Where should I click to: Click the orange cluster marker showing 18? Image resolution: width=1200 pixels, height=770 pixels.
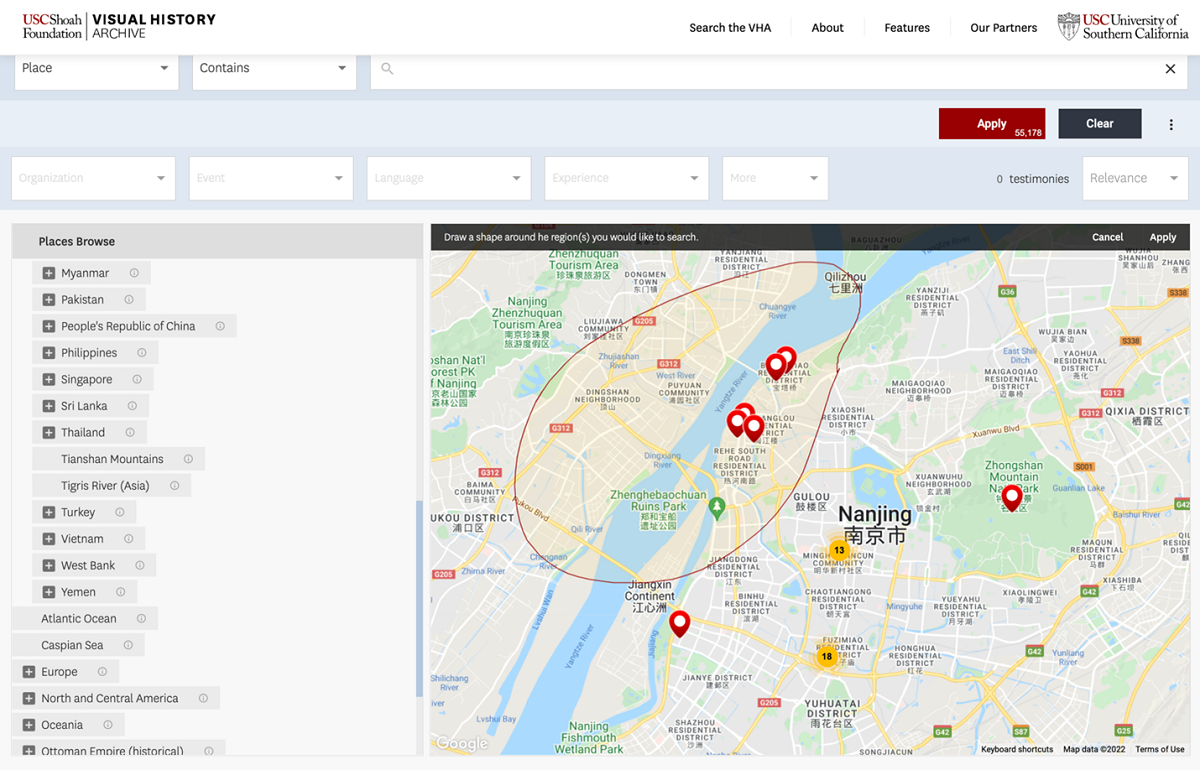[827, 657]
